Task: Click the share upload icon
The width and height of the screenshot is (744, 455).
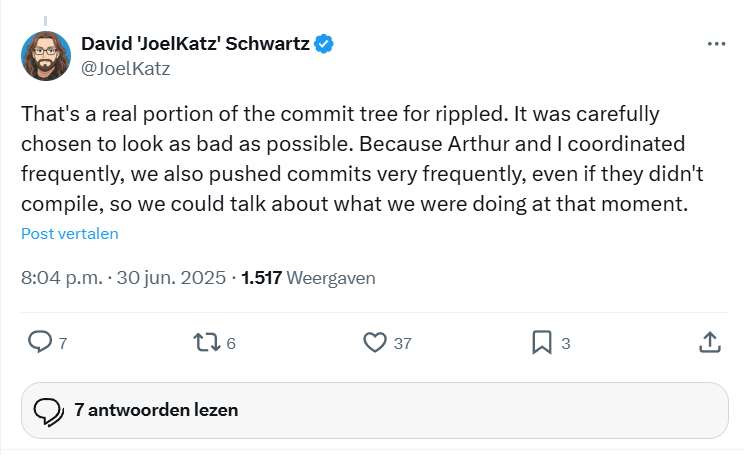Action: pos(708,342)
